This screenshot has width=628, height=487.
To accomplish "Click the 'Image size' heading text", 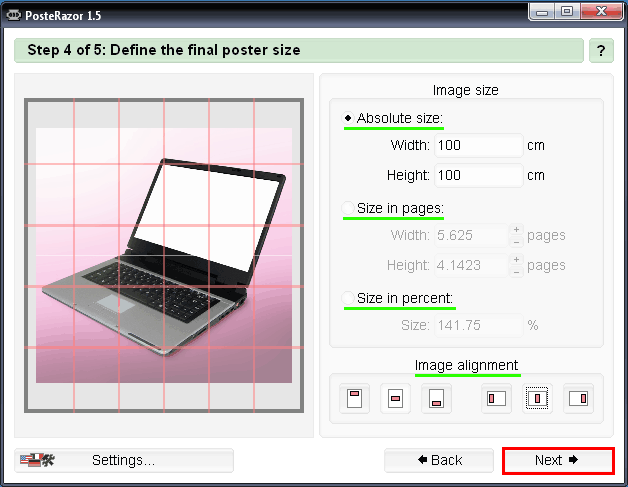I will [x=465, y=90].
